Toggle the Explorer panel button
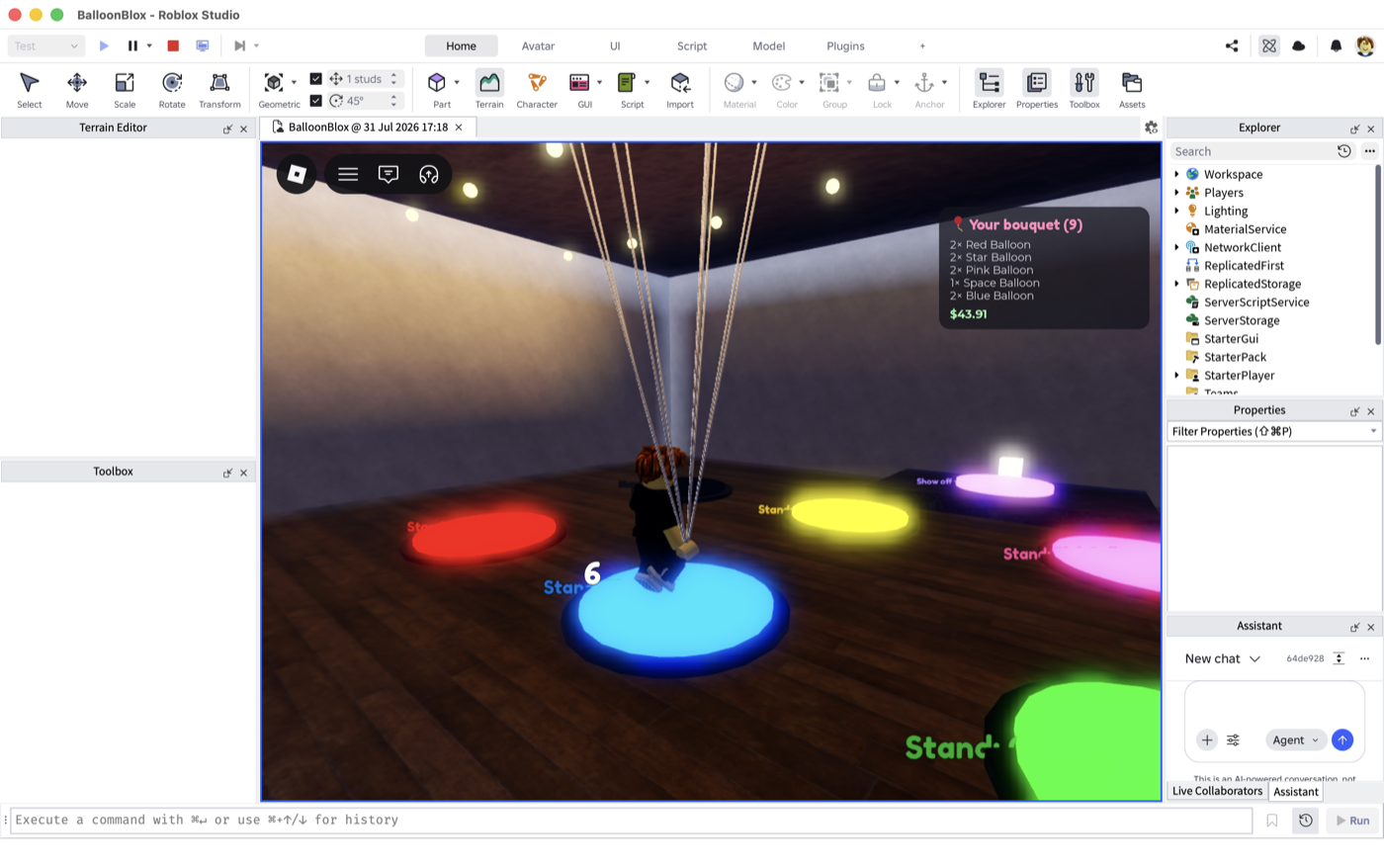This screenshot has width=1384, height=868. 989,89
